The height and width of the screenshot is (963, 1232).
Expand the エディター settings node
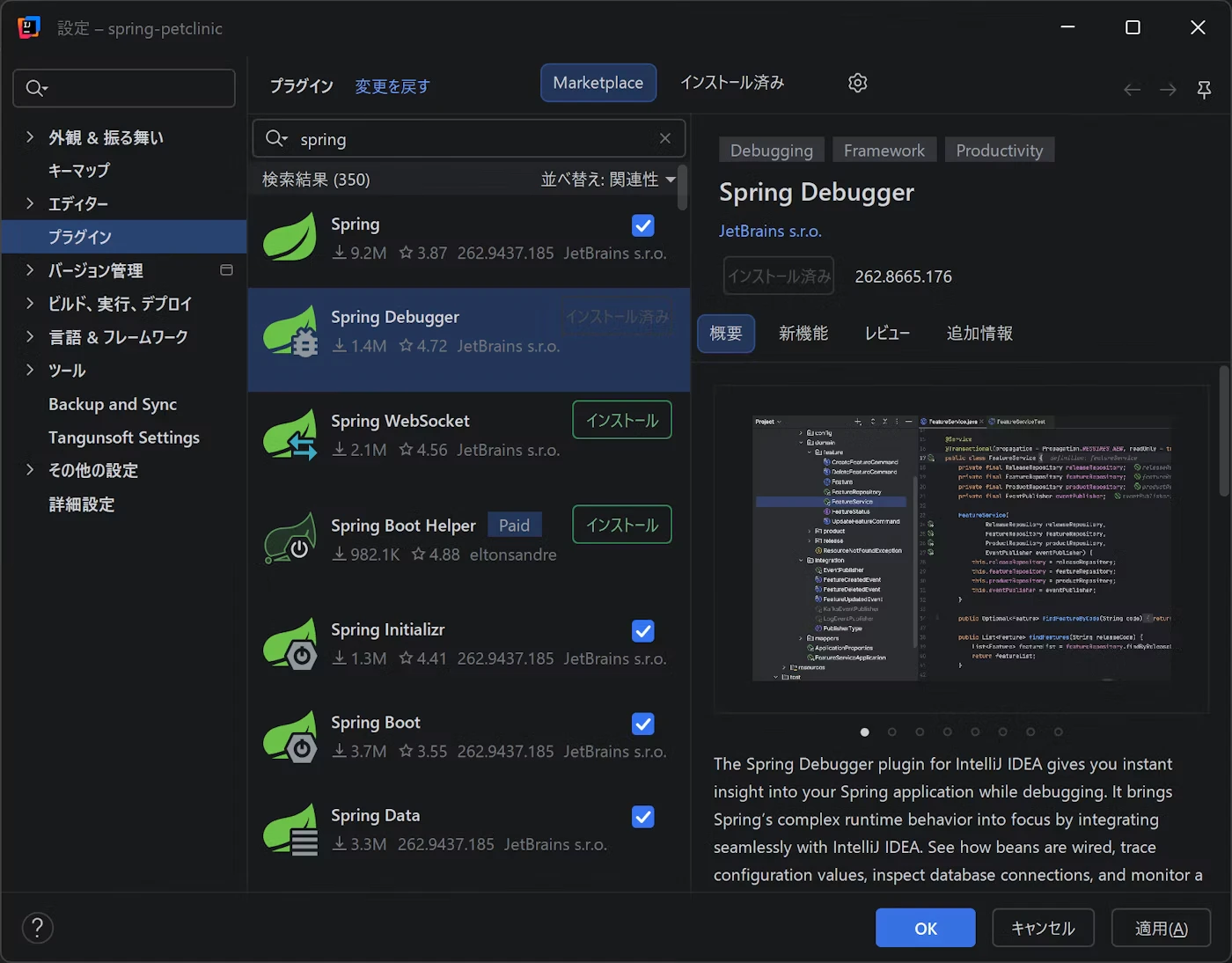tap(30, 203)
